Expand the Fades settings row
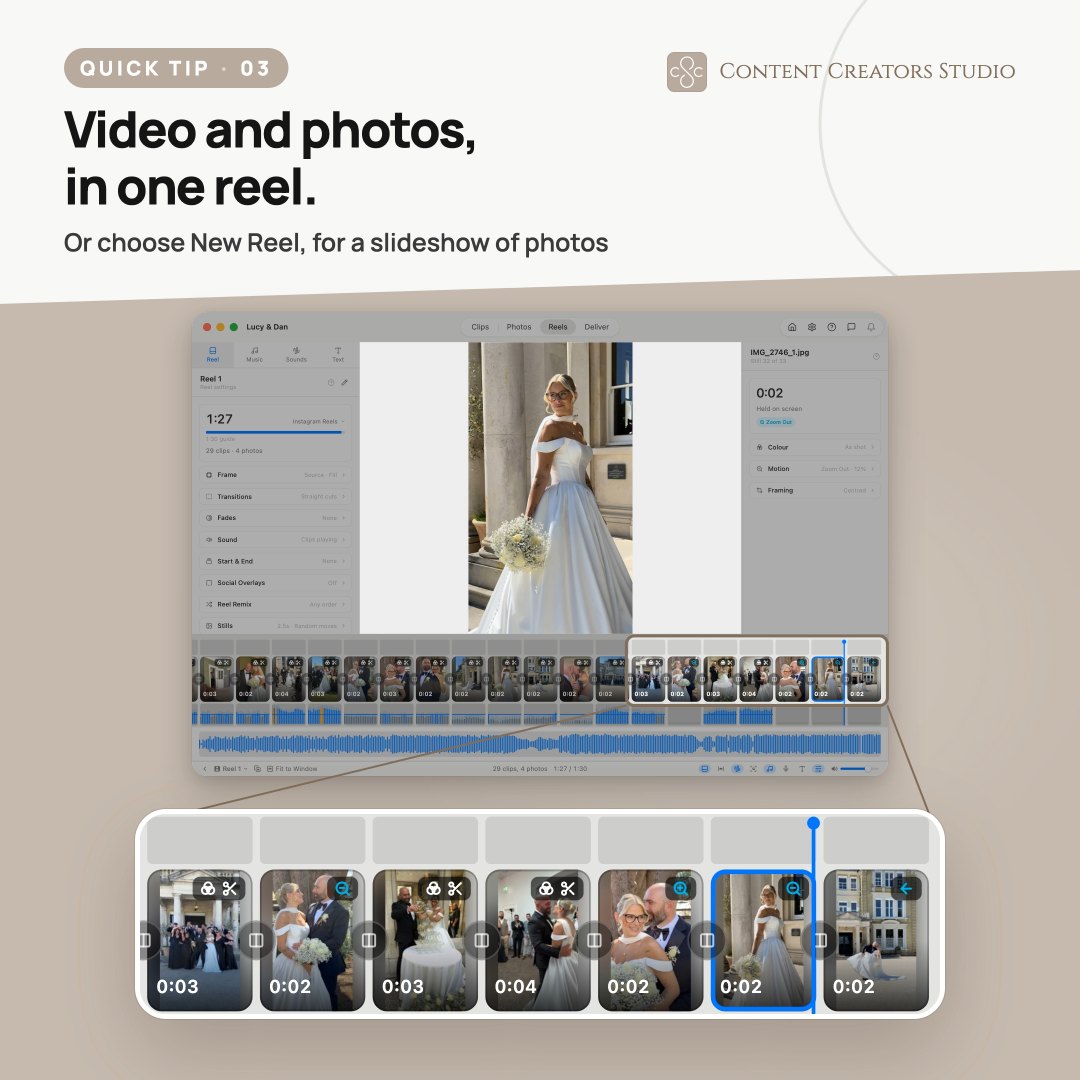 (276, 518)
